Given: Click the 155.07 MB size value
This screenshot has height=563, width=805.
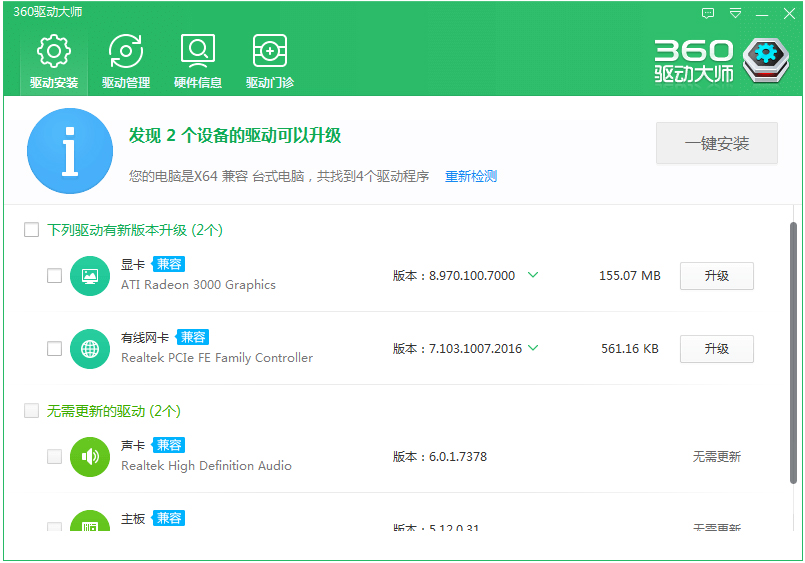Looking at the screenshot, I should click(629, 276).
